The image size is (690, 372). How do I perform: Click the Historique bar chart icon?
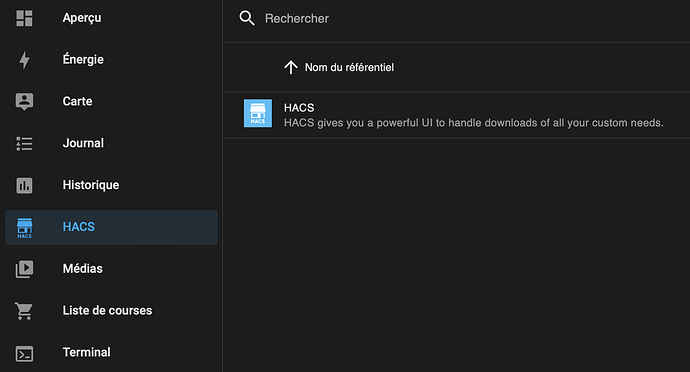[24, 185]
